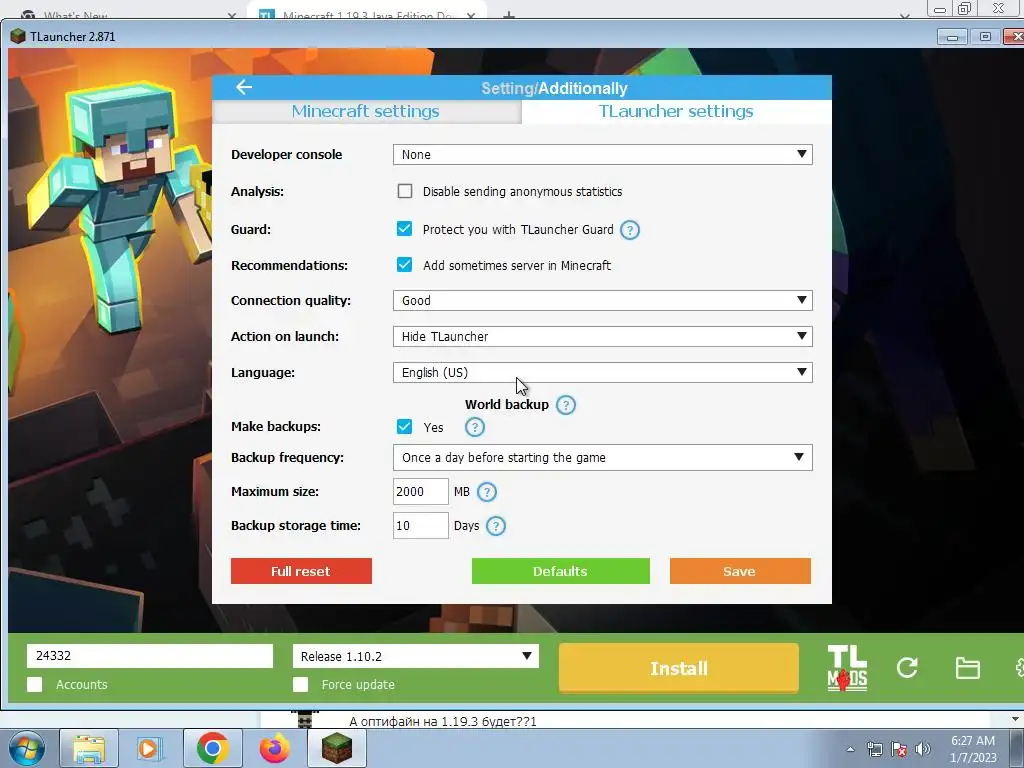Open the Release 1.10.2 version dropdown
This screenshot has width=1024, height=768.
click(415, 656)
